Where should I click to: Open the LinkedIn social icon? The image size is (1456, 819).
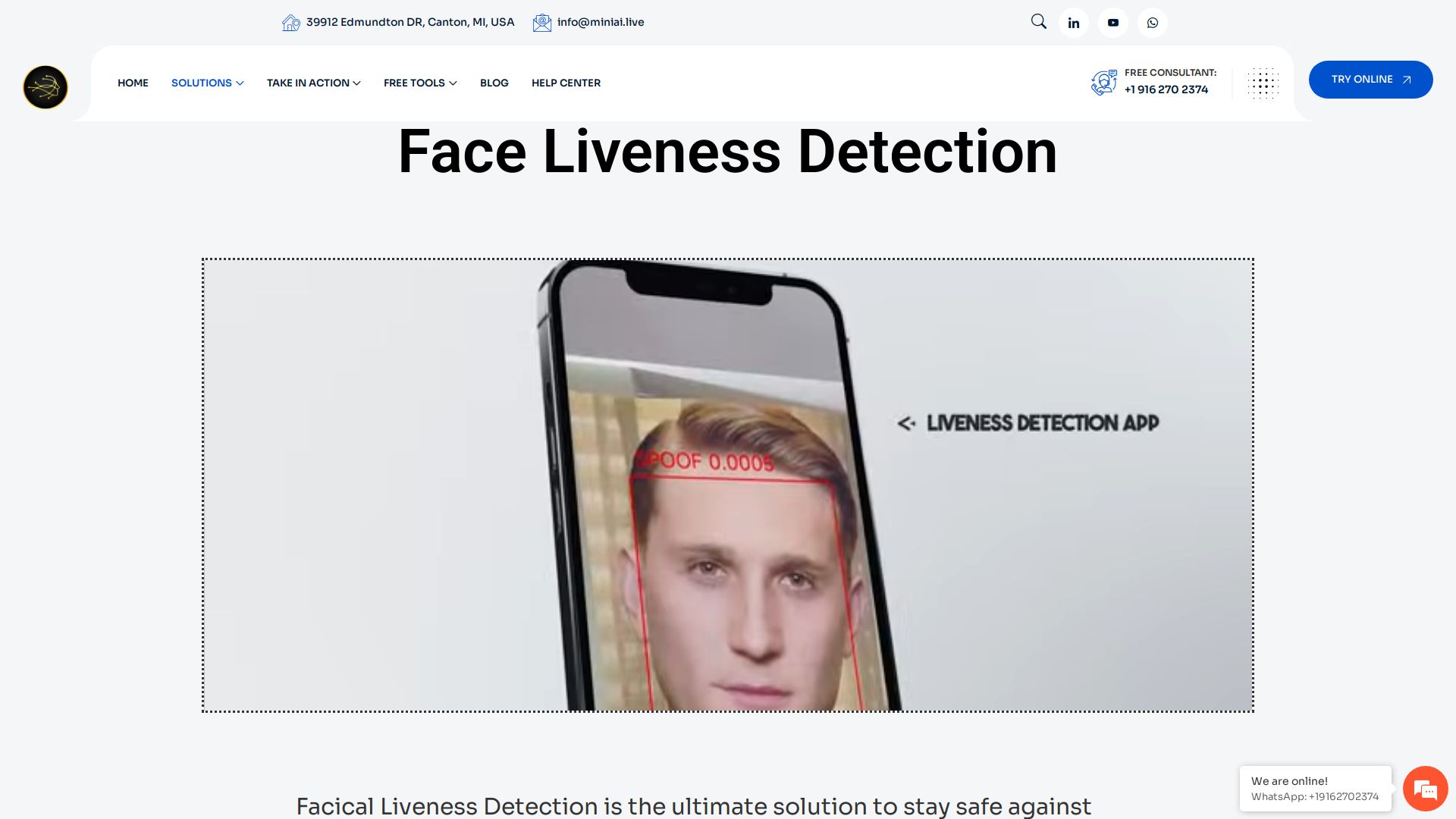click(x=1074, y=23)
